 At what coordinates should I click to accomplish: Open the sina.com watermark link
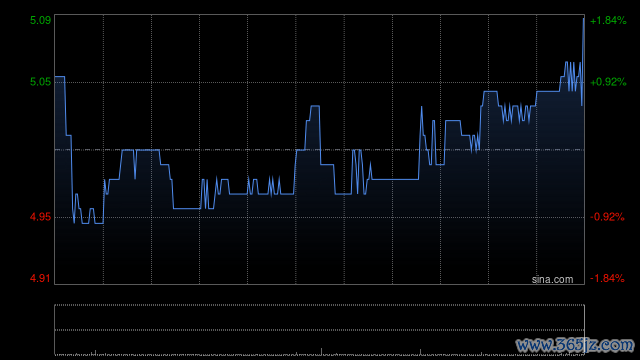(552, 280)
